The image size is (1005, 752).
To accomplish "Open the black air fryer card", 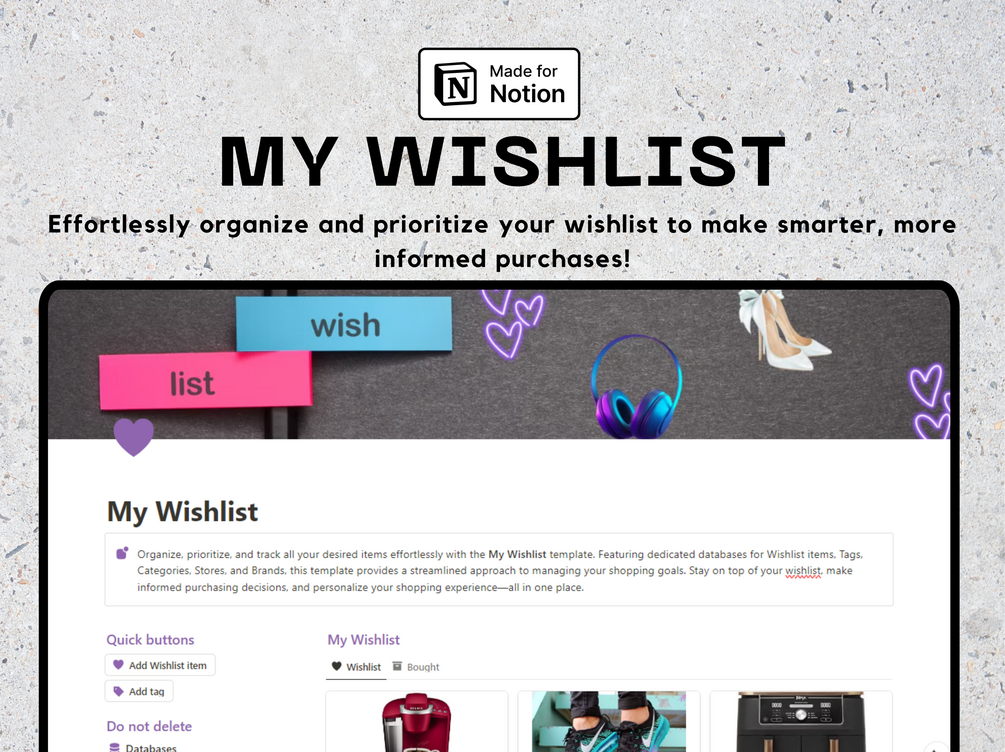I will (801, 721).
